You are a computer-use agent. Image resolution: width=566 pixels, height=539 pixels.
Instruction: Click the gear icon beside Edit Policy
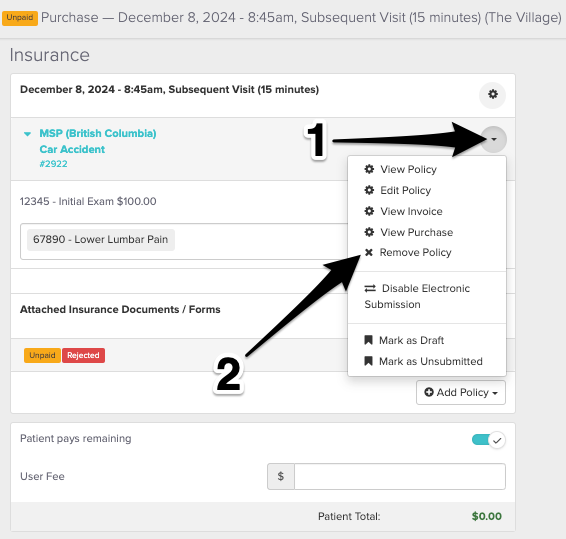click(369, 190)
